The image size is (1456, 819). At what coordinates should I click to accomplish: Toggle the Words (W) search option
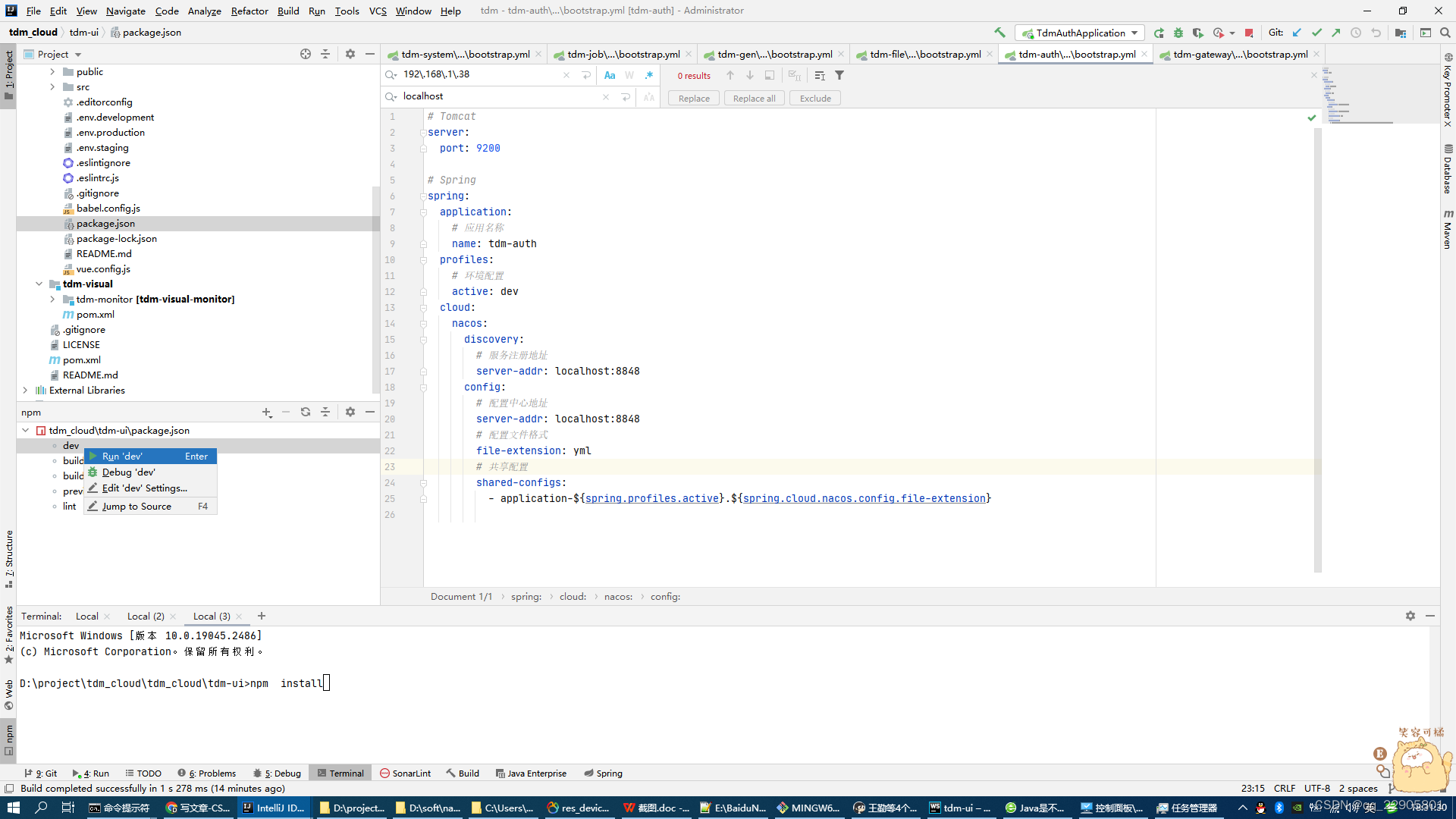pos(629,75)
